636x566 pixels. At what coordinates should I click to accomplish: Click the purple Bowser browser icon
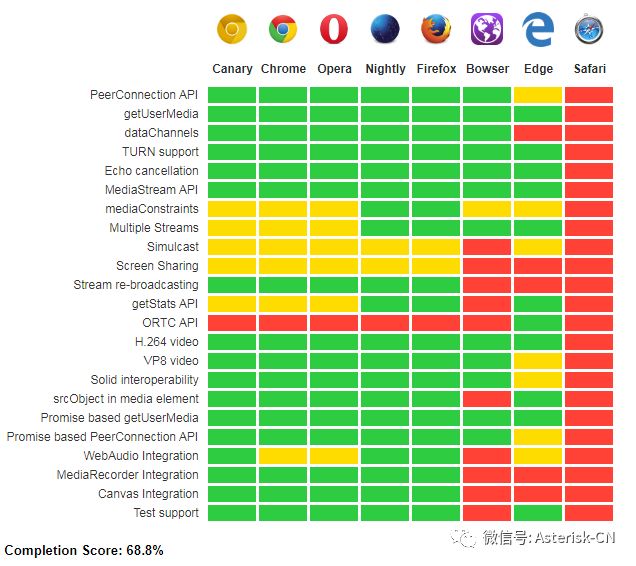pyautogui.click(x=487, y=30)
